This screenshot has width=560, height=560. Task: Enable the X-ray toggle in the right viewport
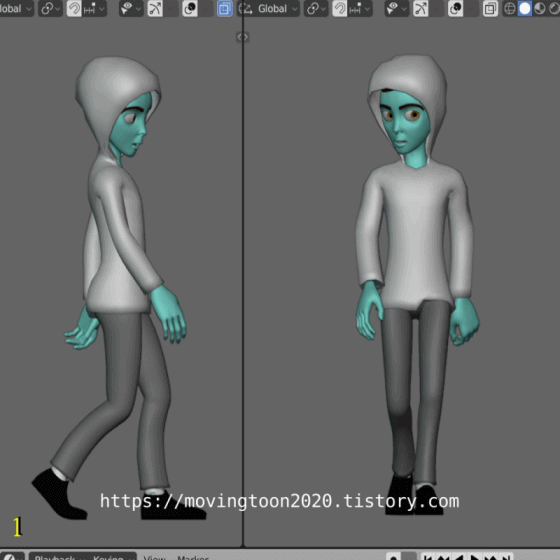490,9
